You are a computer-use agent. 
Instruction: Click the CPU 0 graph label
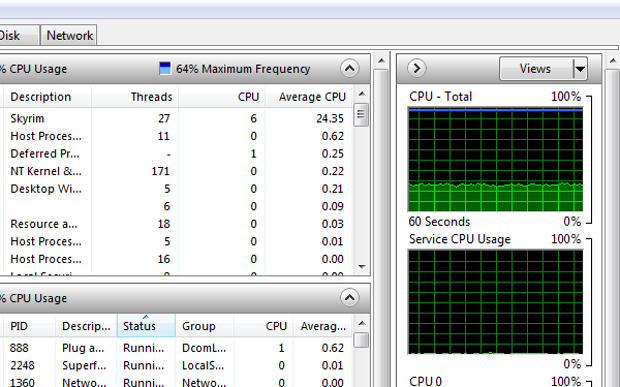425,381
